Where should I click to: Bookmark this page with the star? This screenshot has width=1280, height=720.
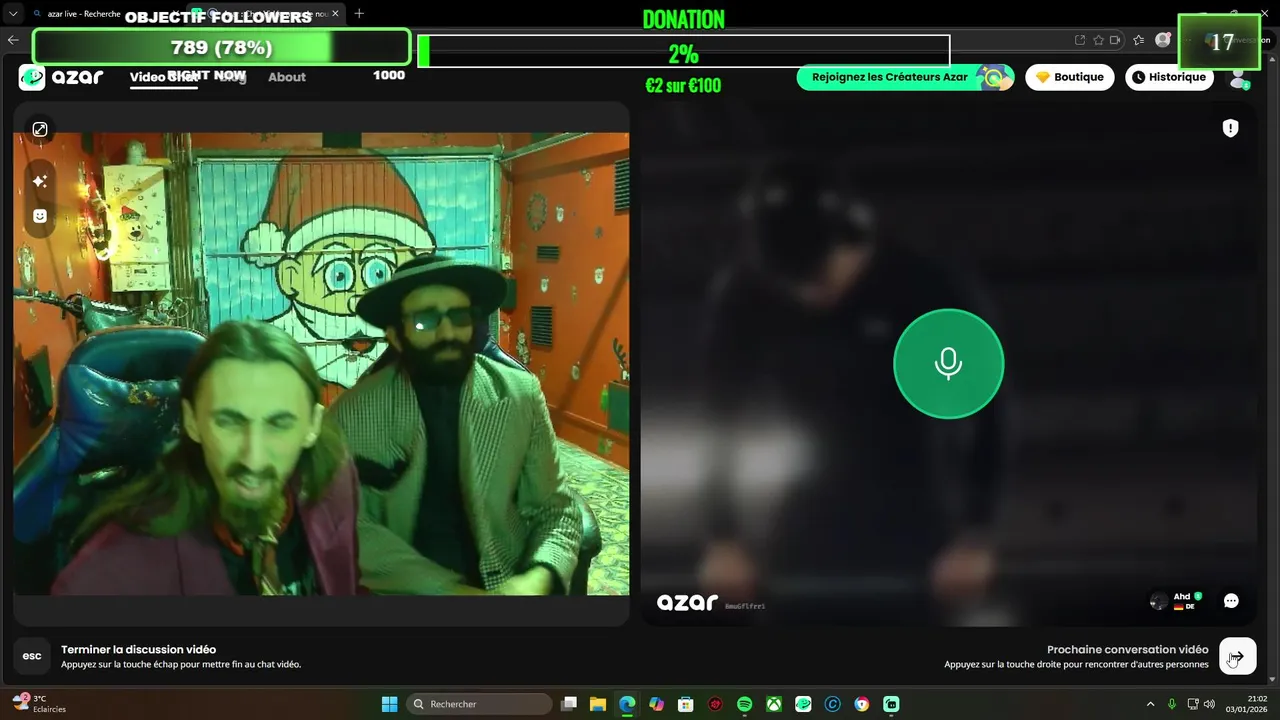point(1098,40)
